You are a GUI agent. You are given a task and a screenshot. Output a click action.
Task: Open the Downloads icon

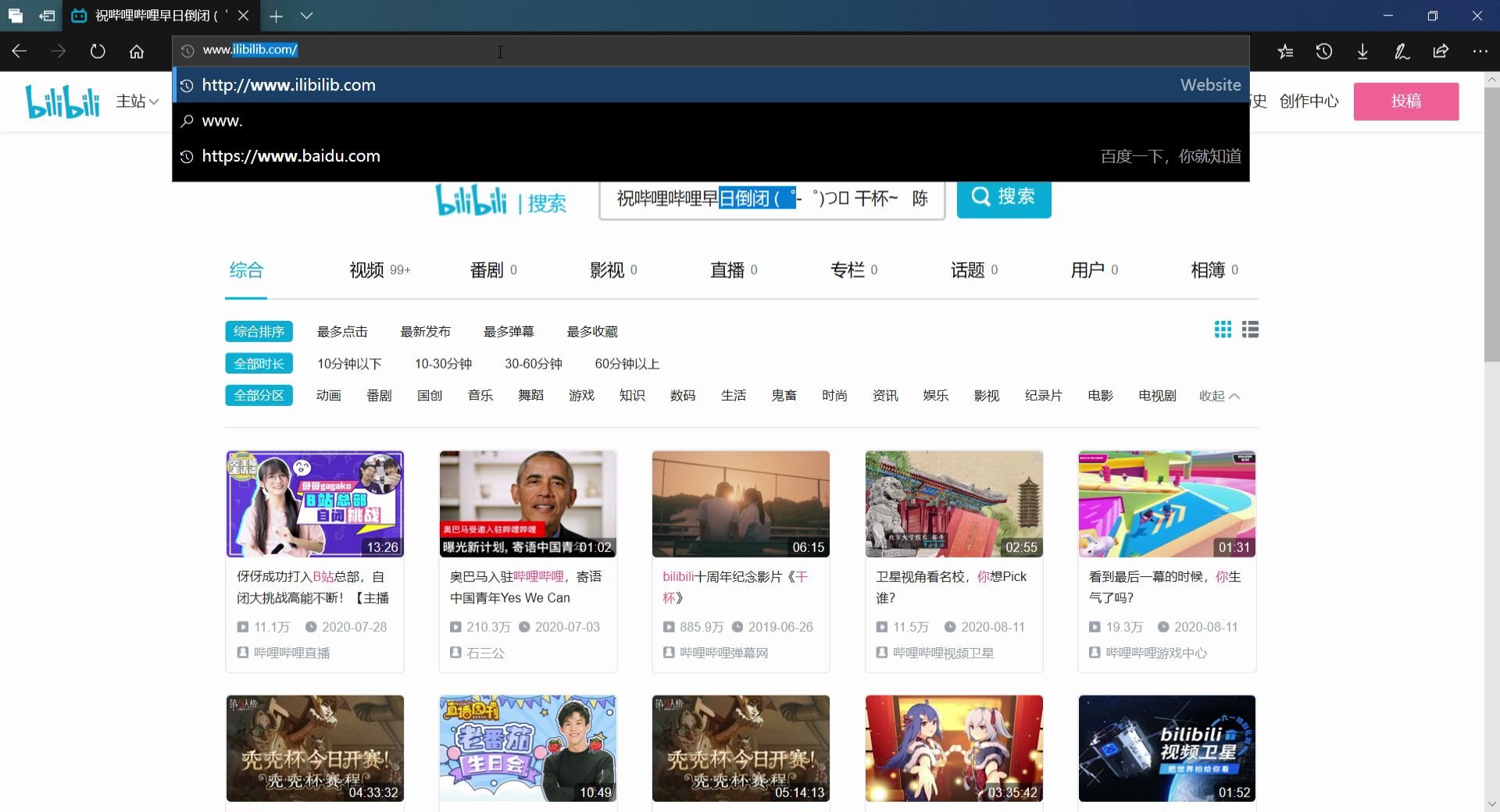pyautogui.click(x=1362, y=51)
